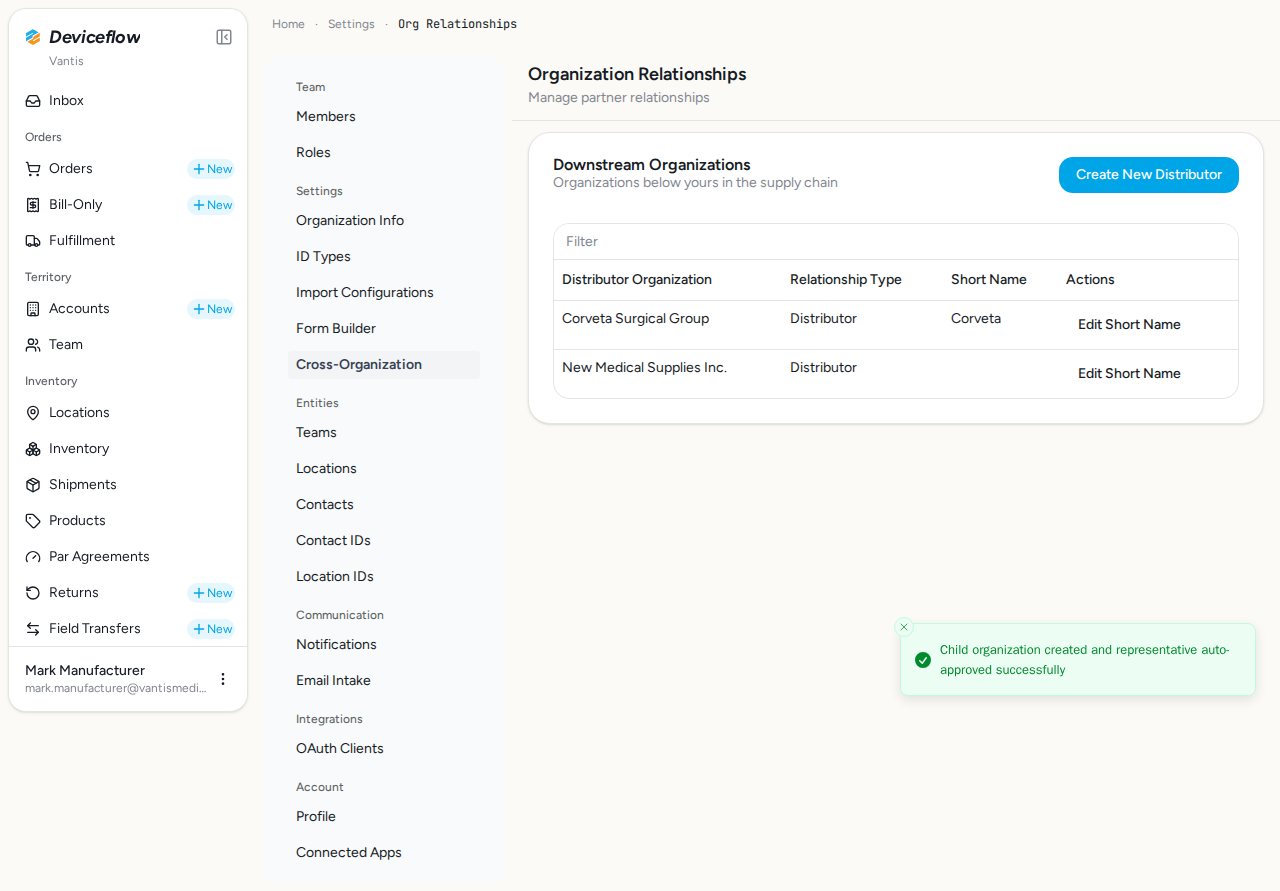This screenshot has width=1280, height=891.
Task: Click the Locations map pin icon
Action: pyautogui.click(x=33, y=413)
